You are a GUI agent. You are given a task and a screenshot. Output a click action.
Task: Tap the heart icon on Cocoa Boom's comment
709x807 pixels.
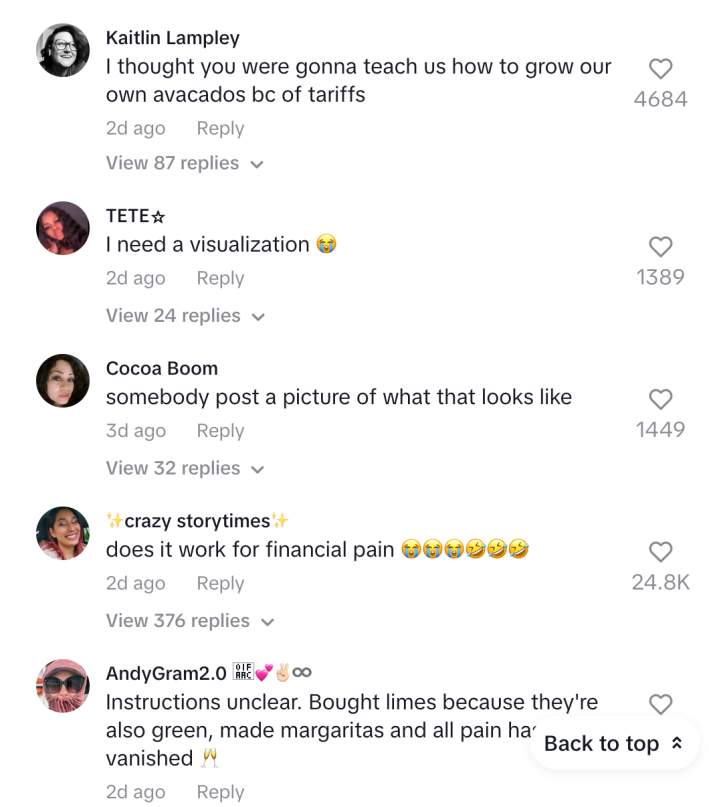pyautogui.click(x=660, y=399)
